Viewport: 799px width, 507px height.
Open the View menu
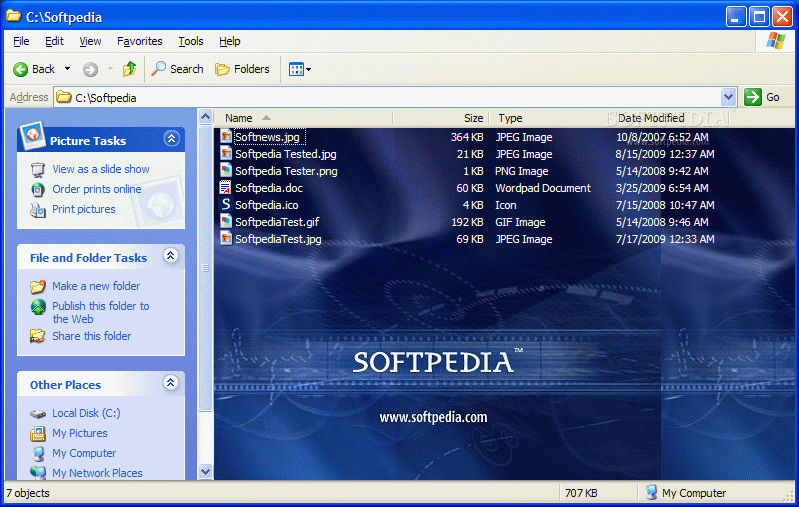[90, 41]
